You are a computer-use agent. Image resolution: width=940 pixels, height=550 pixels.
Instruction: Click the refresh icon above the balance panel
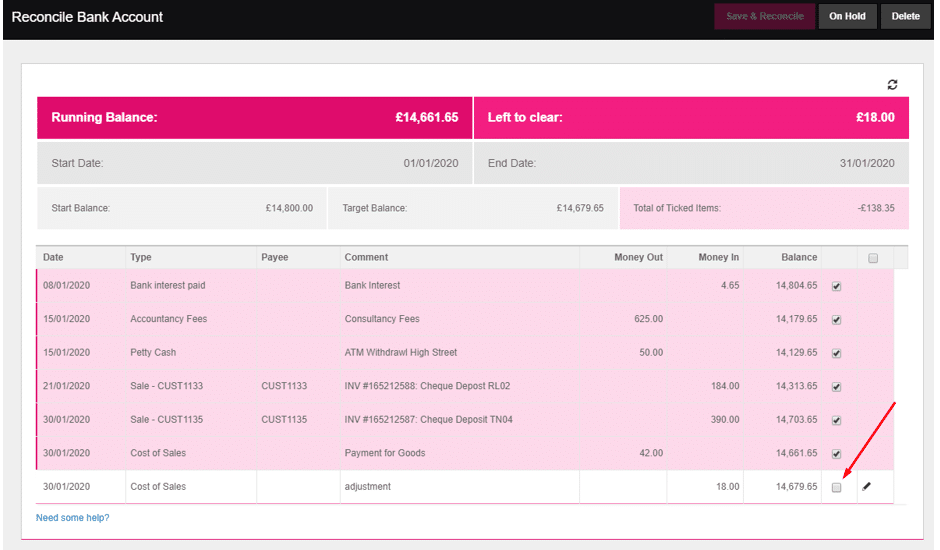(x=892, y=85)
